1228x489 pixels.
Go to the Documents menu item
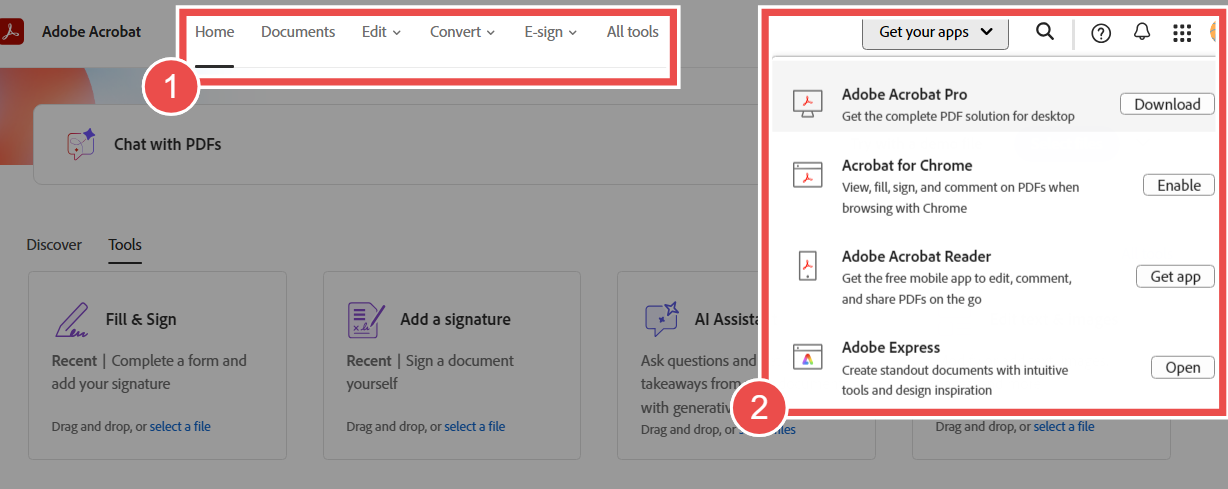tap(298, 32)
